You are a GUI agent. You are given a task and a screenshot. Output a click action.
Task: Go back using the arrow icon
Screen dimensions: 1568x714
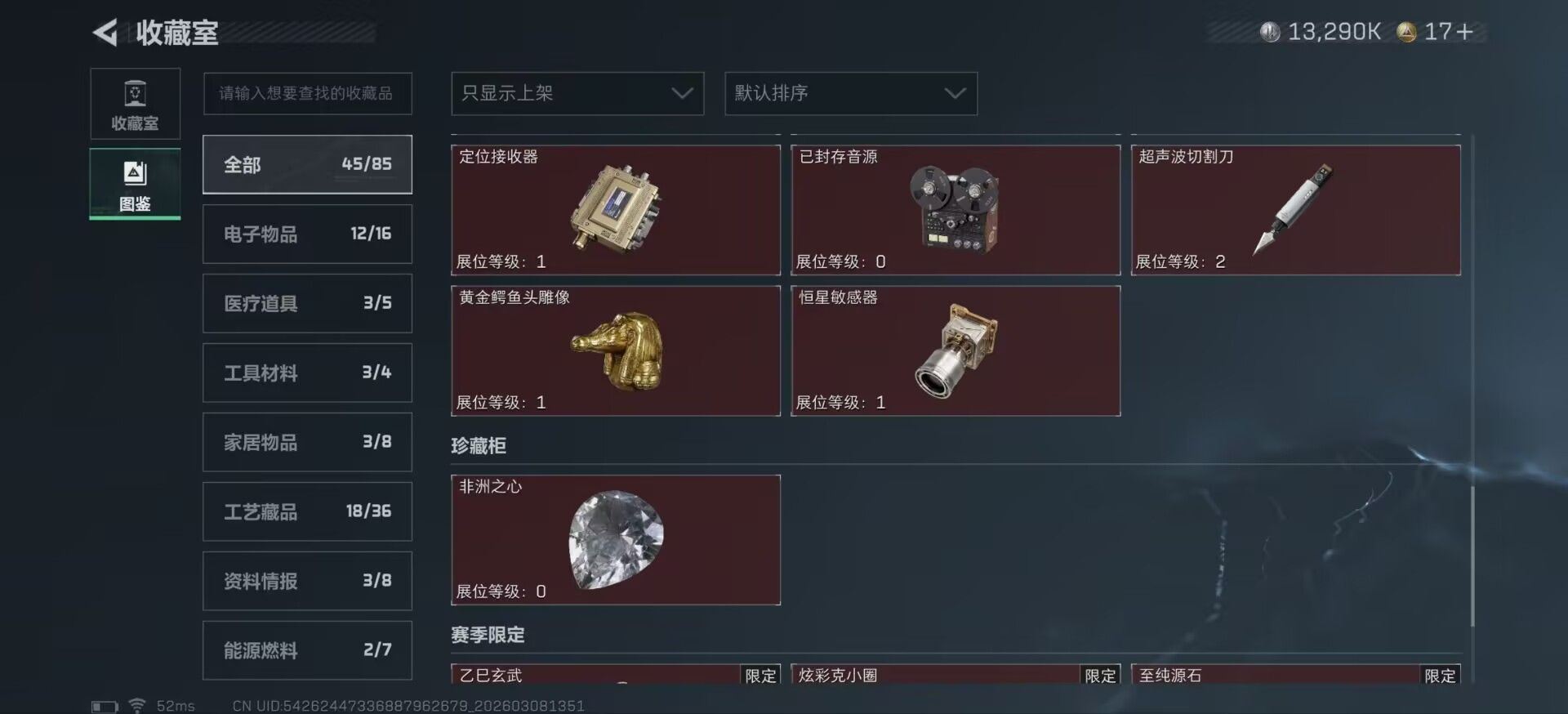click(105, 33)
